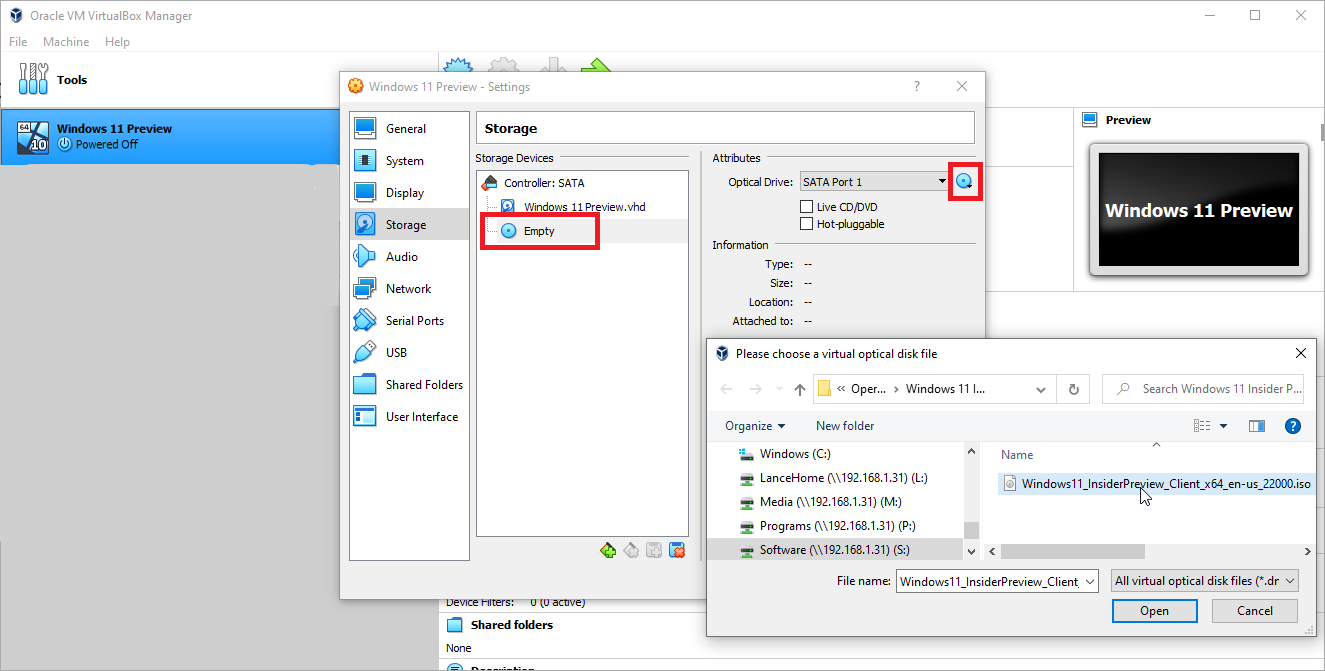Open Network settings category
Viewport: 1325px width, 671px height.
click(x=409, y=289)
